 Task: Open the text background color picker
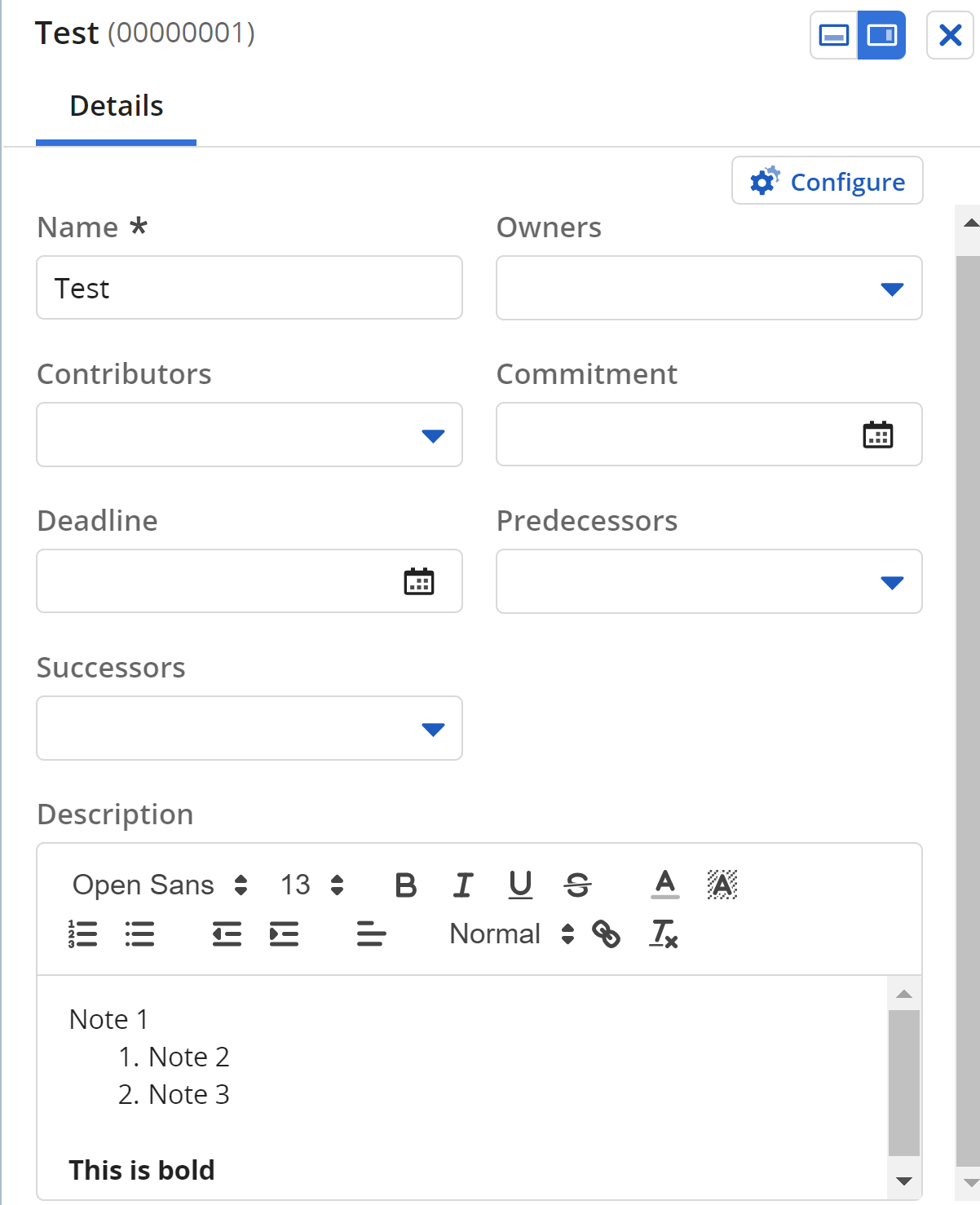click(x=722, y=885)
